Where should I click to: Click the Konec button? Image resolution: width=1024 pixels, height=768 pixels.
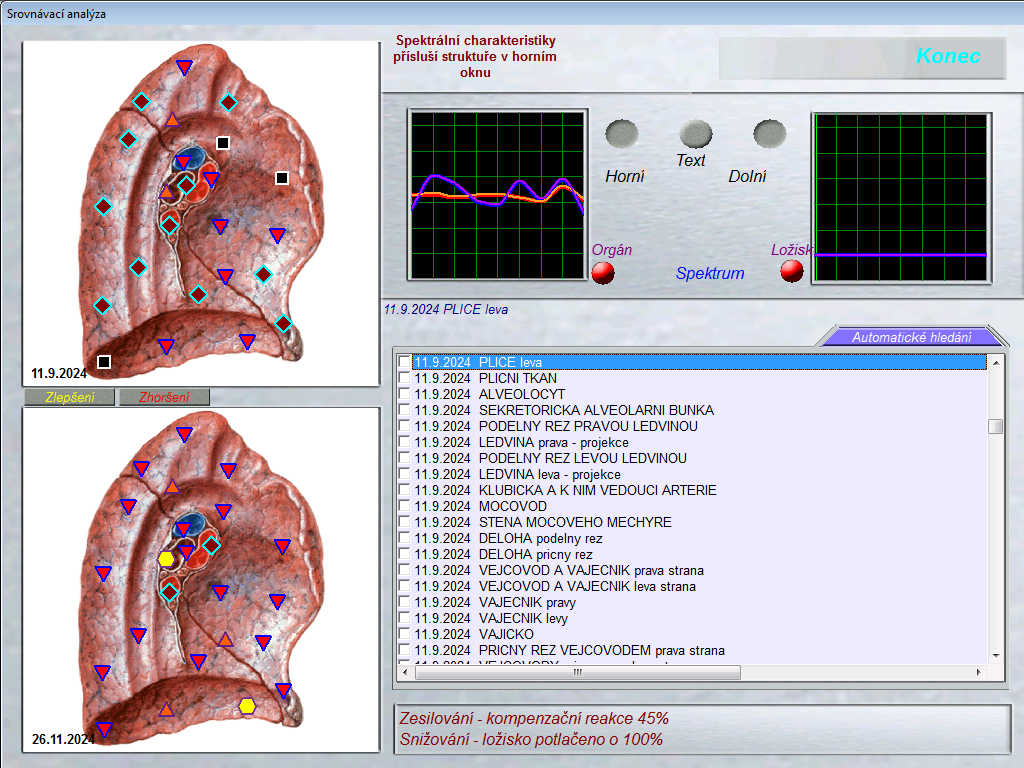click(x=947, y=57)
